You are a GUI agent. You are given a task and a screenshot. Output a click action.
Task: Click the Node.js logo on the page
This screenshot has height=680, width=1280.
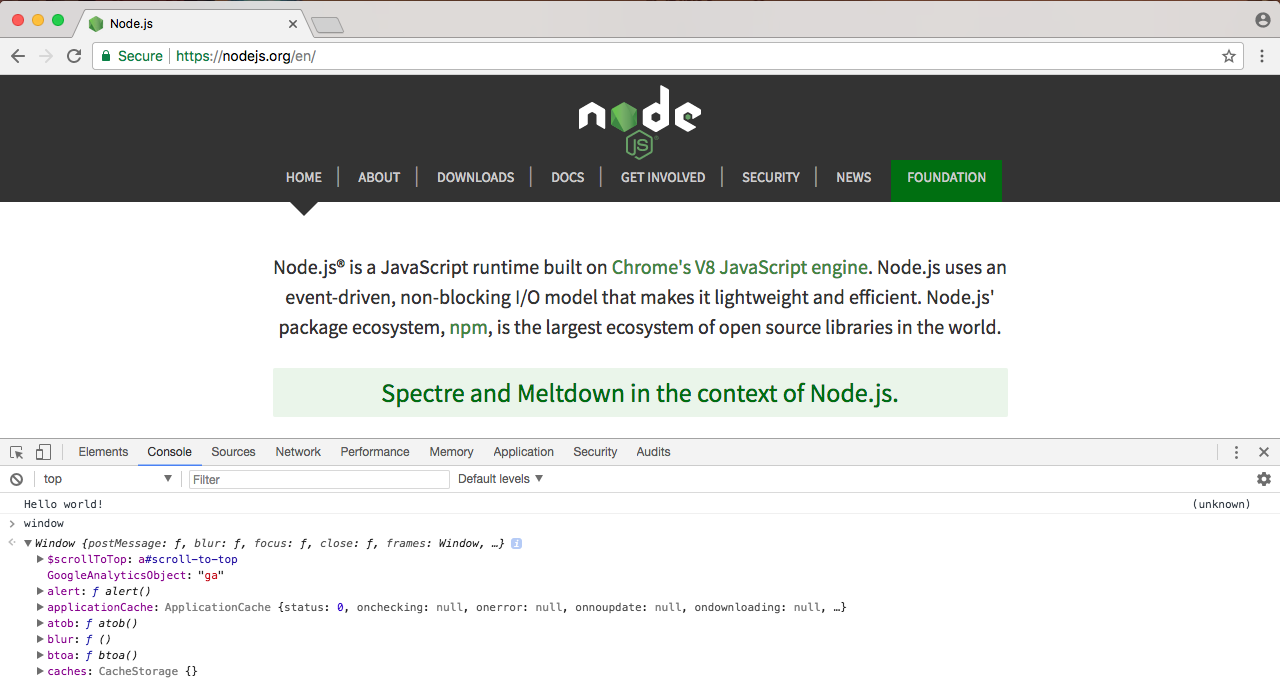pyautogui.click(x=640, y=121)
